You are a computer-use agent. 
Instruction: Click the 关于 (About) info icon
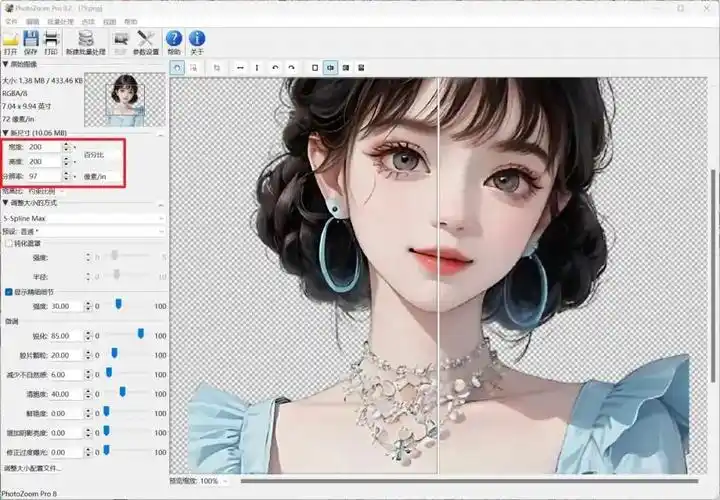click(196, 40)
